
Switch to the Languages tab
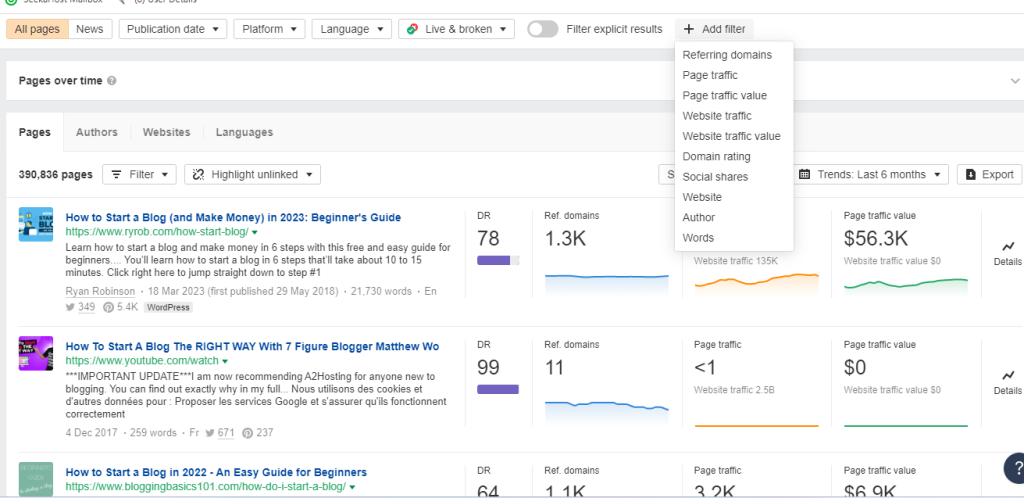coord(244,132)
